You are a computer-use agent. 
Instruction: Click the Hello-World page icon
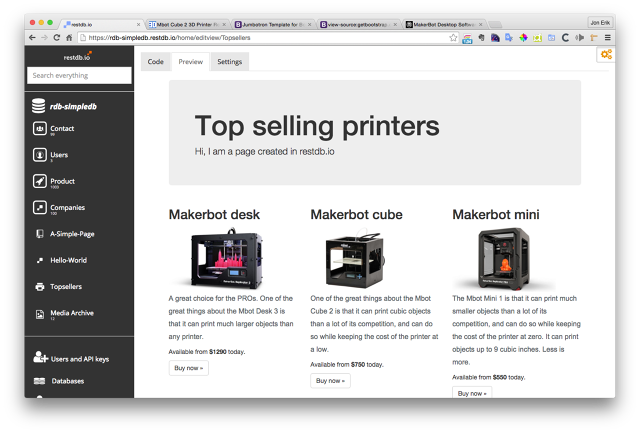pyautogui.click(x=40, y=260)
